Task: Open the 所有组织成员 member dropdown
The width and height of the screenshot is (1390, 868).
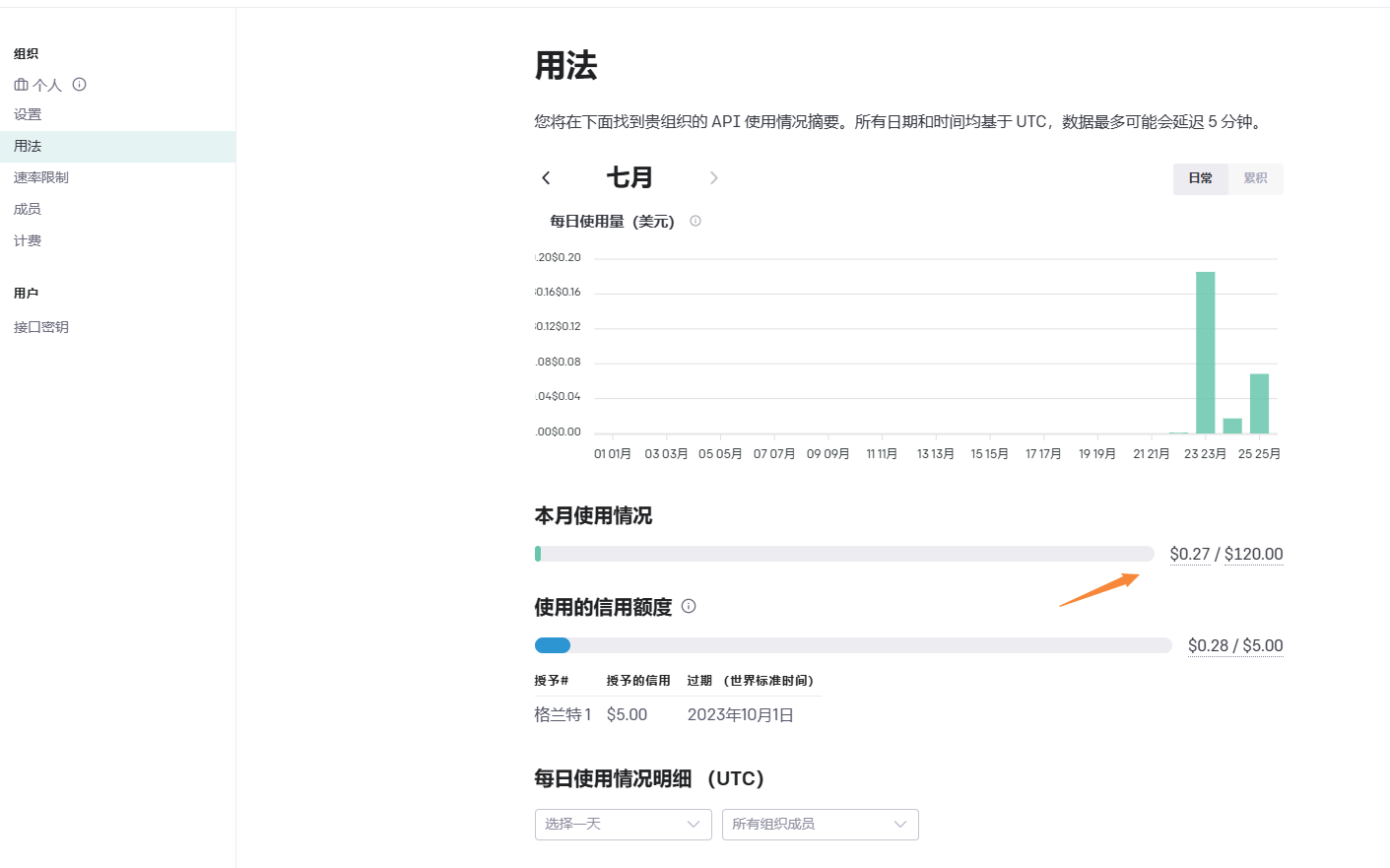Action: pyautogui.click(x=820, y=825)
